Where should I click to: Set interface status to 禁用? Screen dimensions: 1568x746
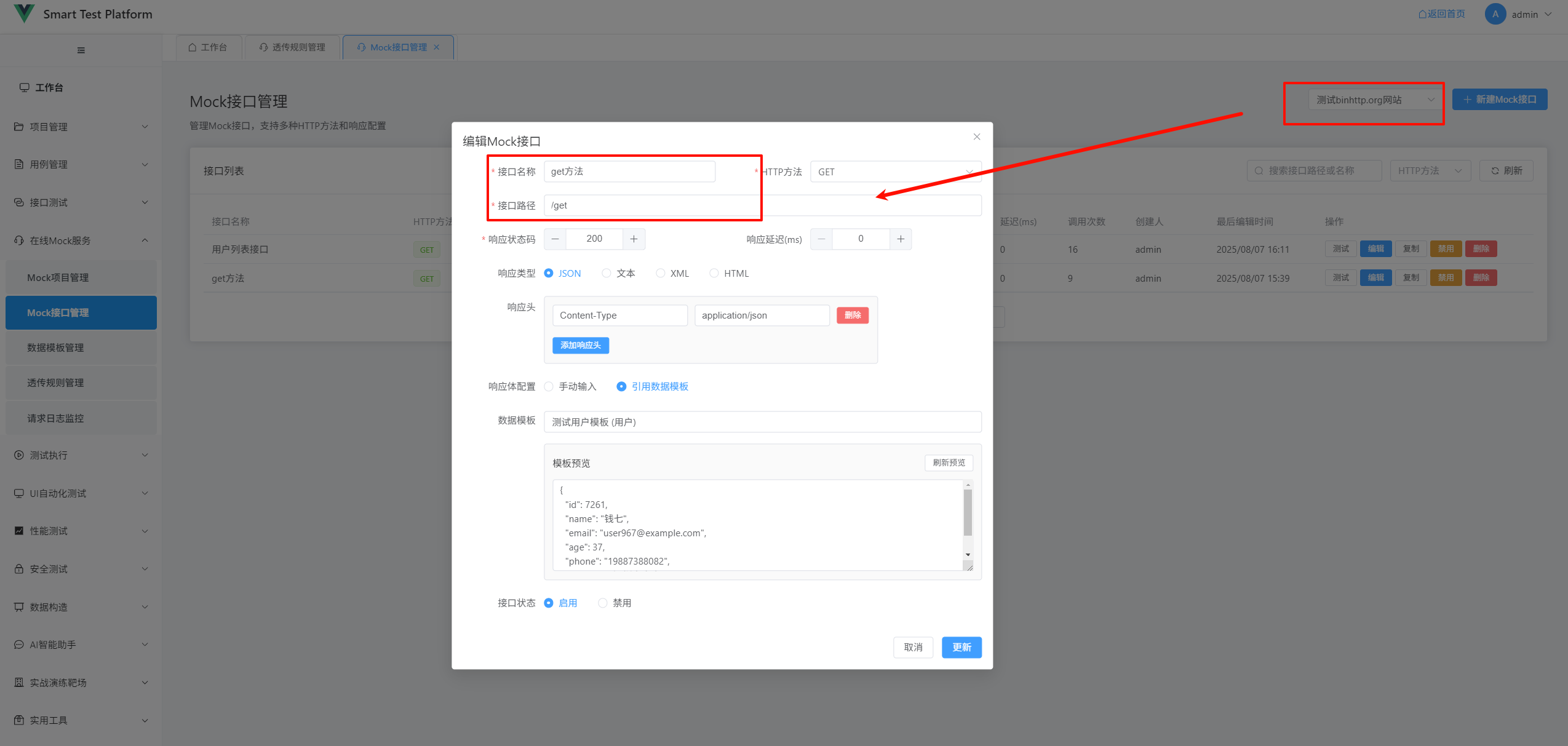(x=603, y=603)
